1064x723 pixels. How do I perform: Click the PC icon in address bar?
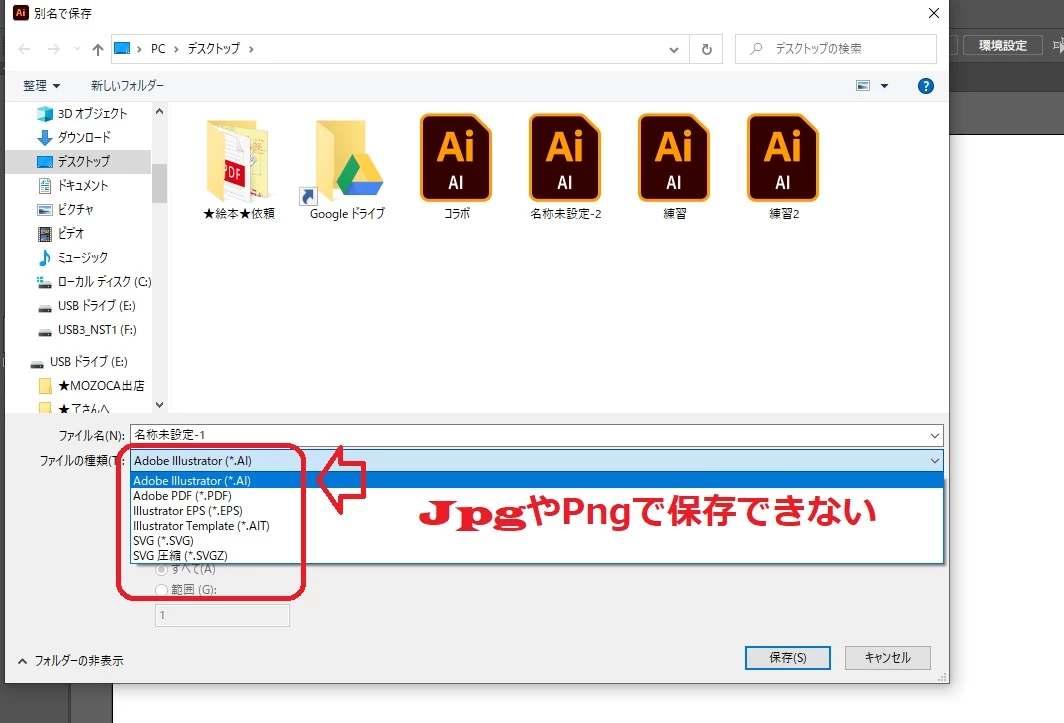[x=122, y=48]
